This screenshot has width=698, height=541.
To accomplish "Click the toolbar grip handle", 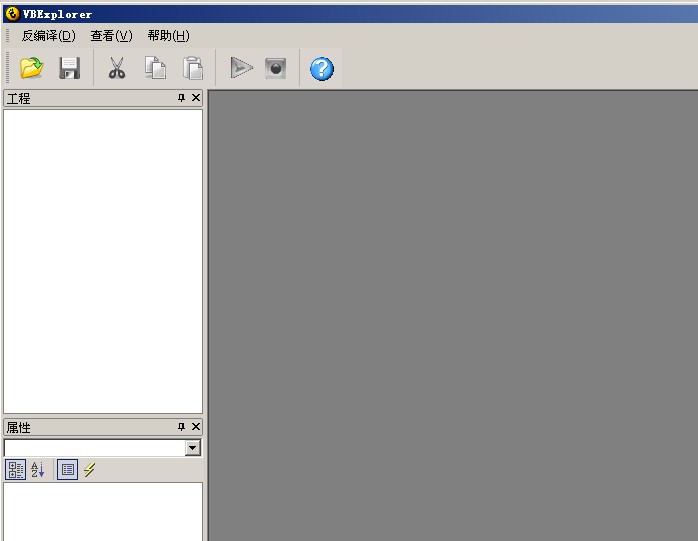I will click(7, 68).
